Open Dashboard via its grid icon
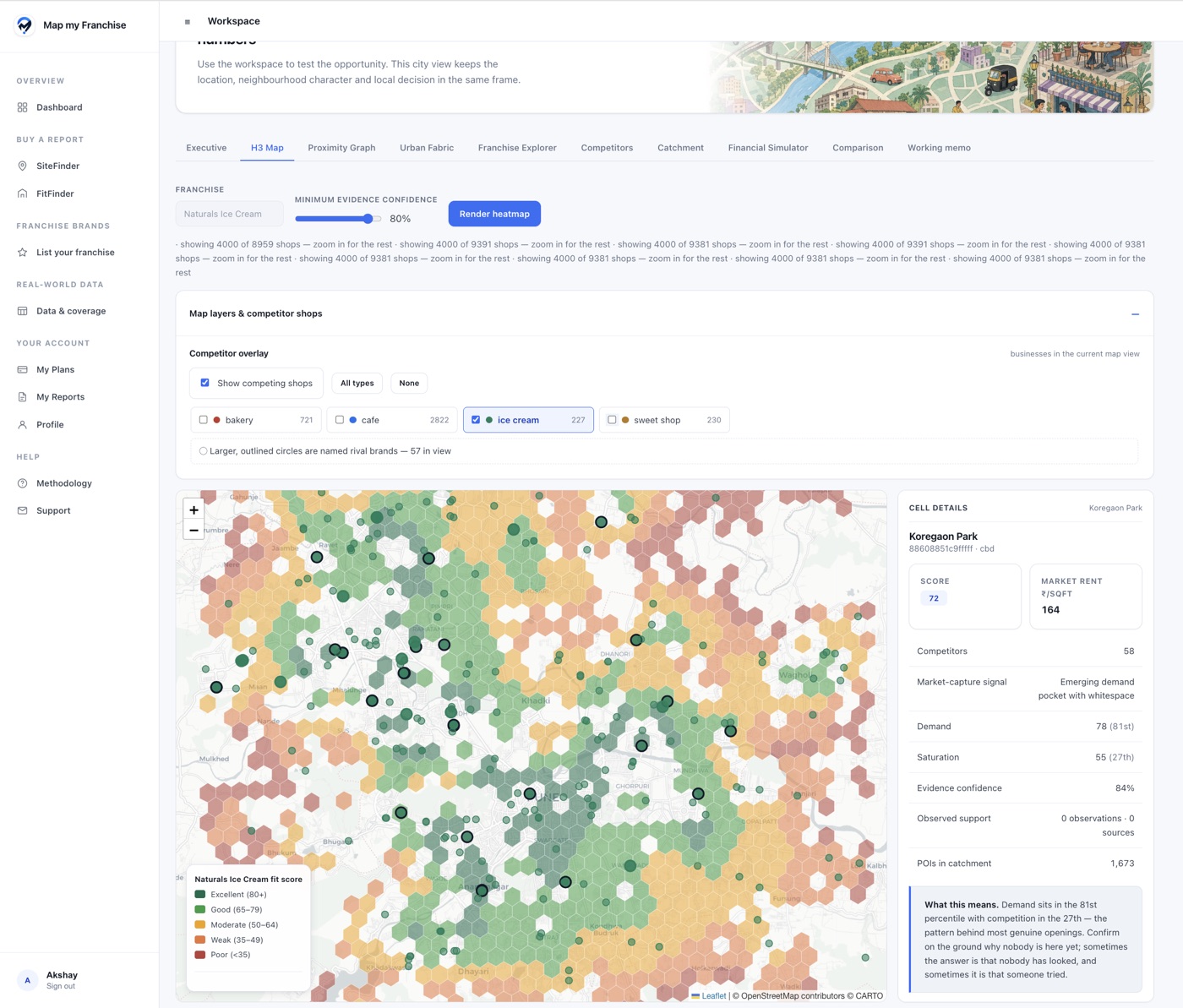The height and width of the screenshot is (1008, 1183). tap(23, 107)
